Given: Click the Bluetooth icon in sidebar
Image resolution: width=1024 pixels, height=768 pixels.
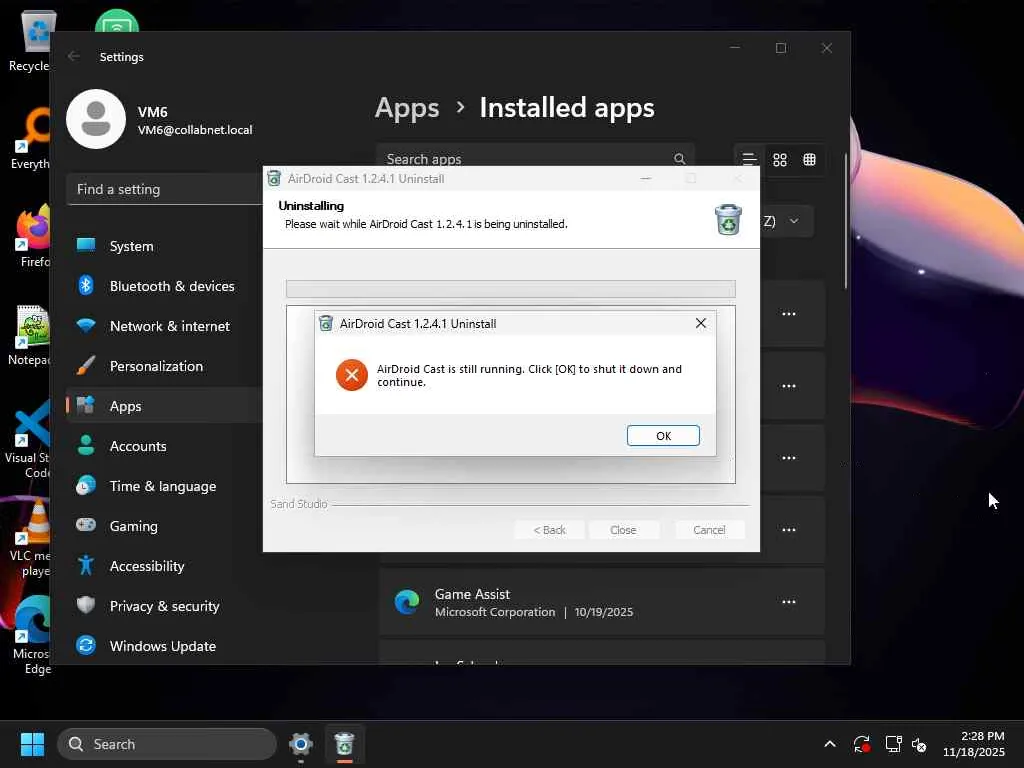Looking at the screenshot, I should (86, 285).
